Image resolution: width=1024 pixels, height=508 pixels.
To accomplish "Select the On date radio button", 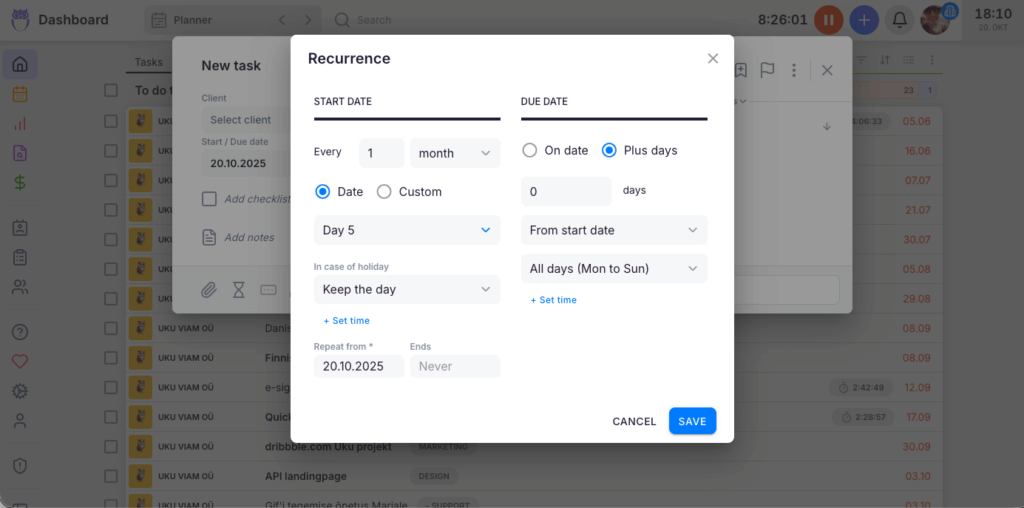I will tap(530, 151).
